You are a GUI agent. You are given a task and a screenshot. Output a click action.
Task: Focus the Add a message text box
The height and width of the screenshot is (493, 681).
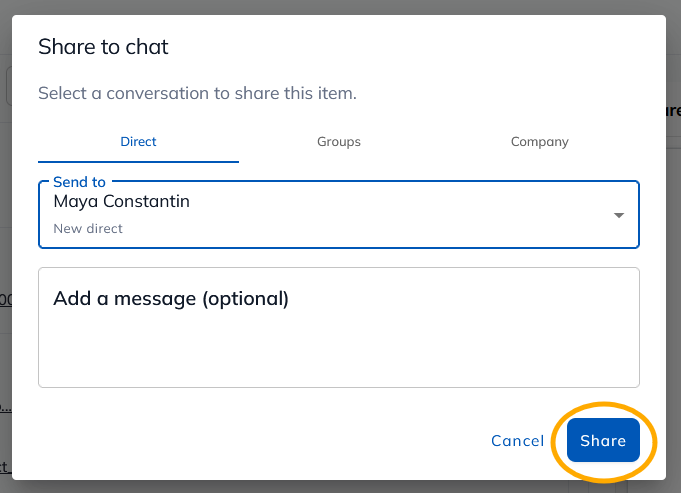[339, 328]
